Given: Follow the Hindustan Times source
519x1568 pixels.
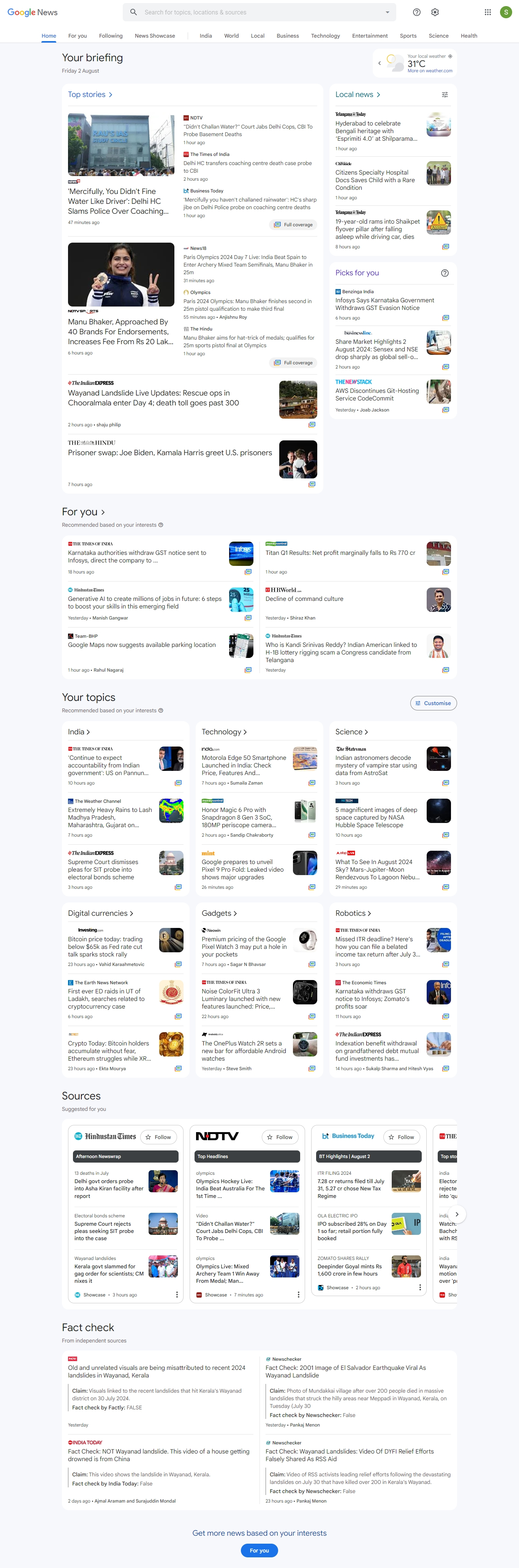Looking at the screenshot, I should coord(158,1137).
